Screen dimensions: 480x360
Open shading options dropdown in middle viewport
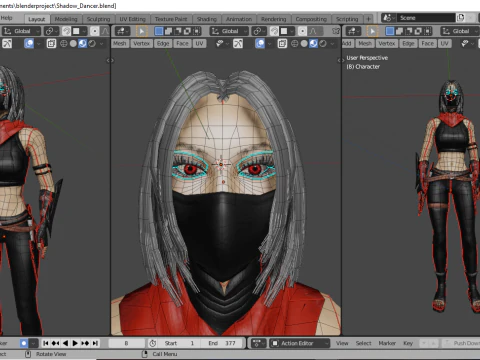tap(332, 44)
